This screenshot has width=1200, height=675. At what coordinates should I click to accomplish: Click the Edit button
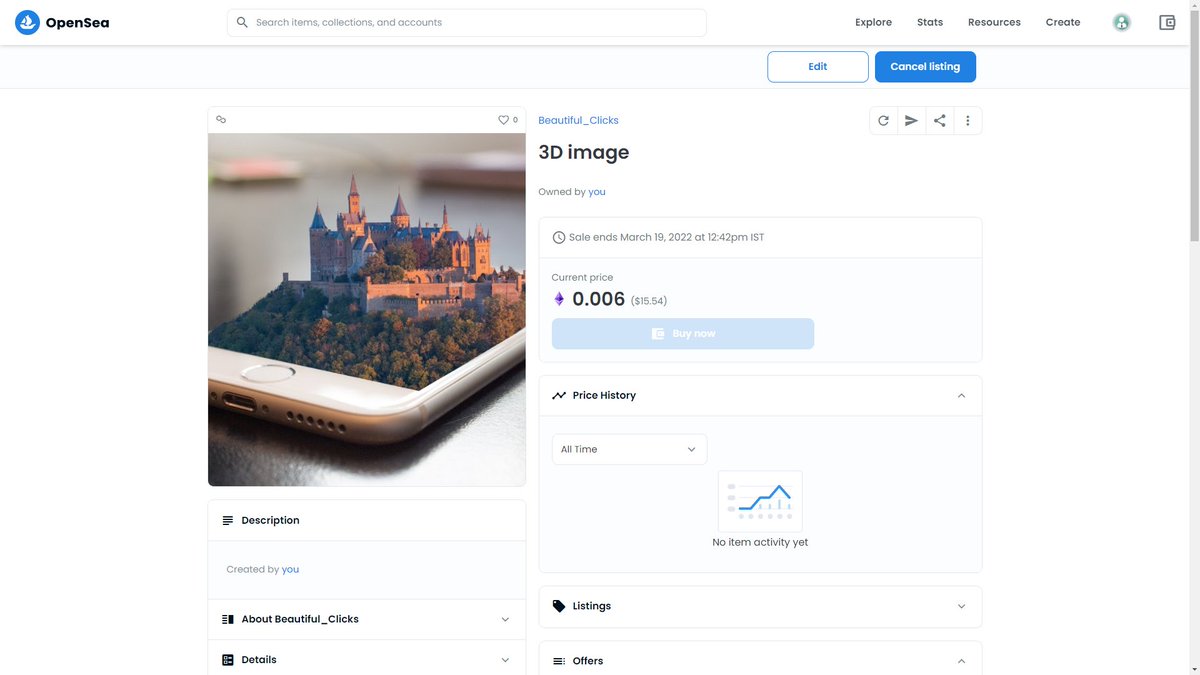click(x=818, y=67)
